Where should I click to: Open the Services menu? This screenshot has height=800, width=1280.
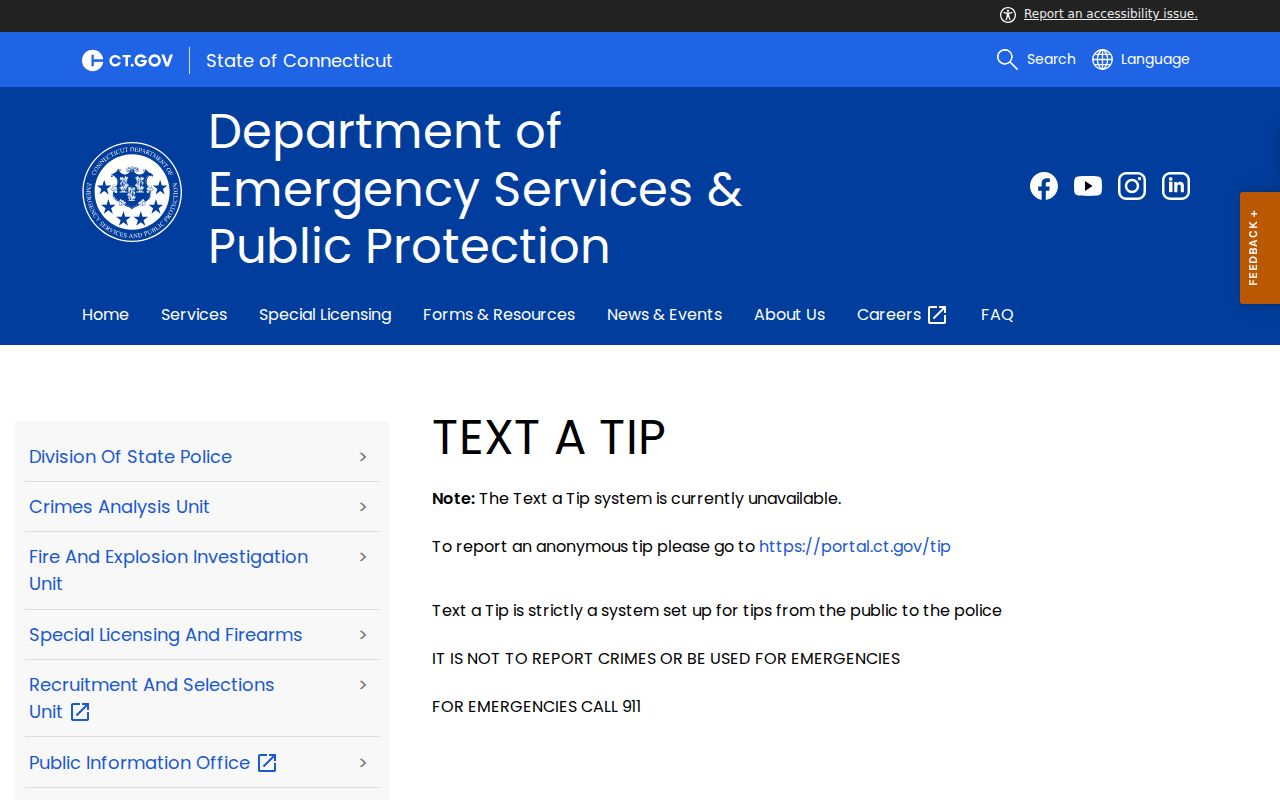click(194, 314)
